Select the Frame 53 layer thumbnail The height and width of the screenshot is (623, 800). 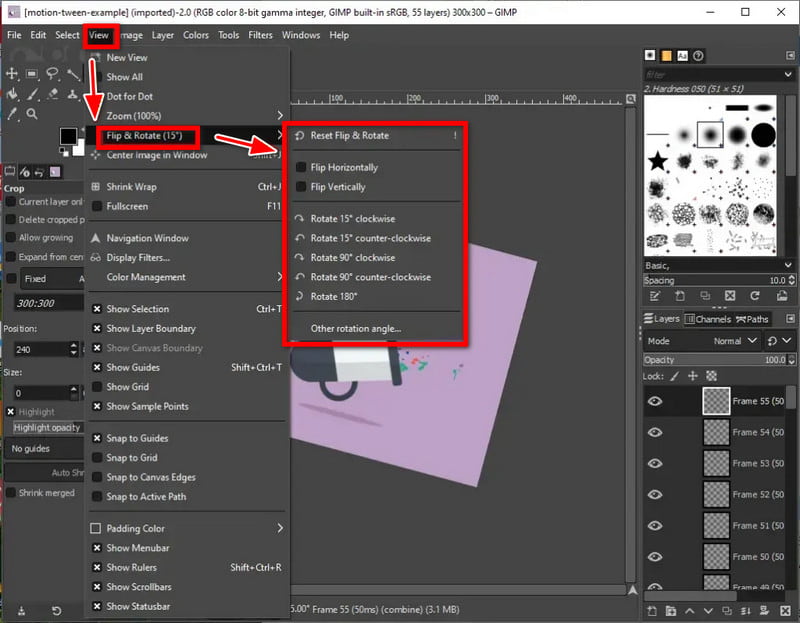(718, 463)
